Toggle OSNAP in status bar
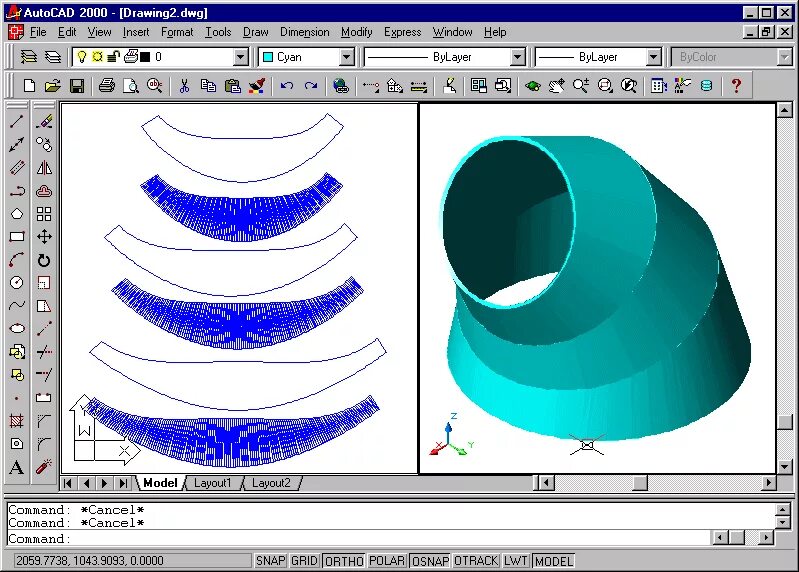The width and height of the screenshot is (799, 572). [x=430, y=561]
